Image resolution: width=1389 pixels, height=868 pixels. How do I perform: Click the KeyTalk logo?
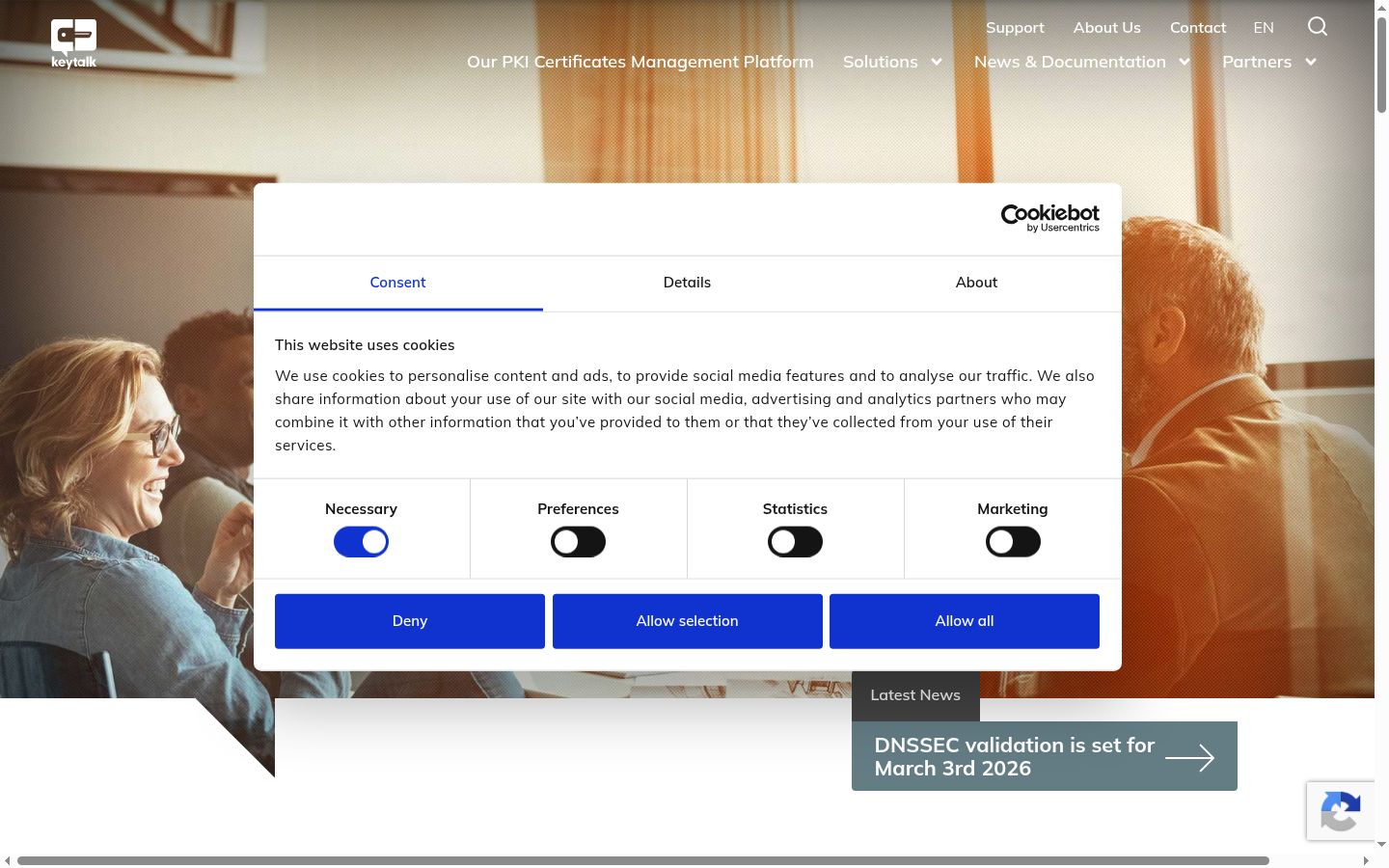(74, 44)
